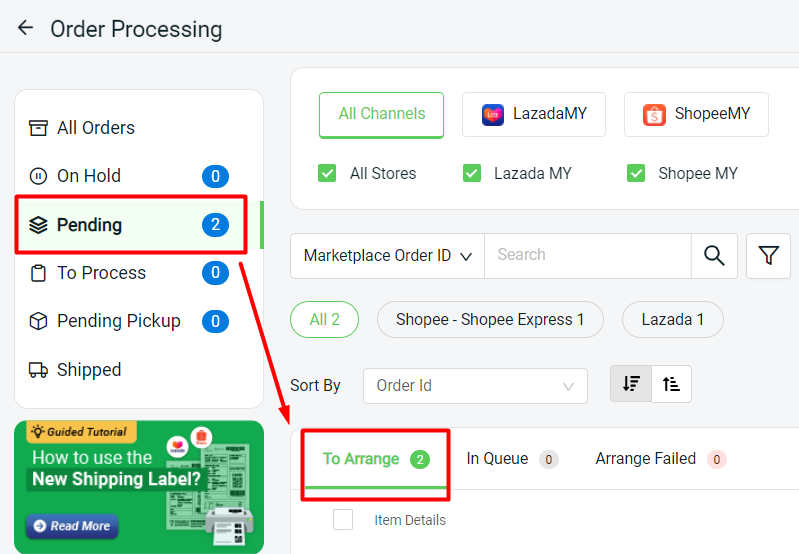Expand the Marketplace Order ID dropdown
Viewport: 799px width, 554px height.
pos(387,256)
